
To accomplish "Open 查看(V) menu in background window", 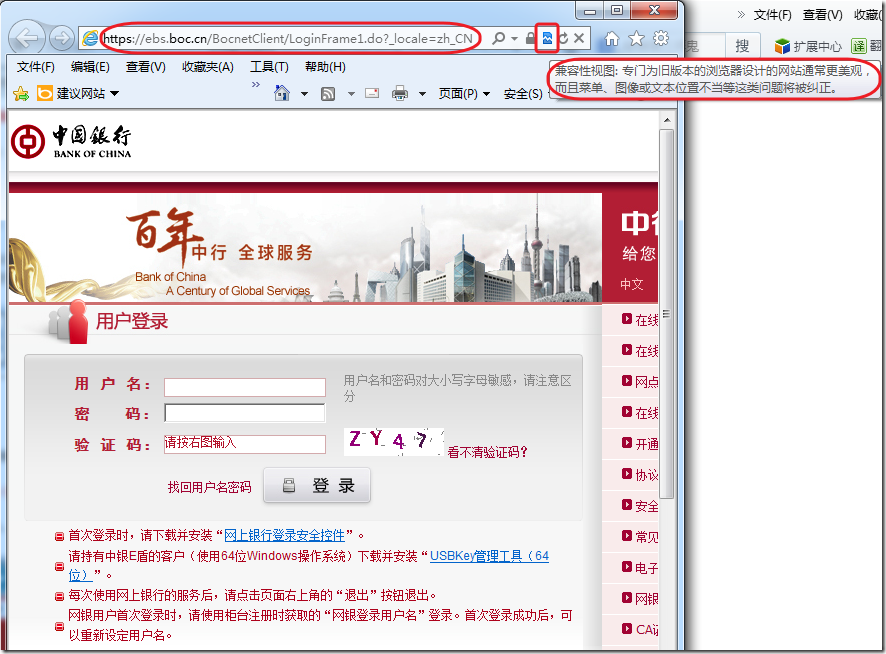I will 823,15.
